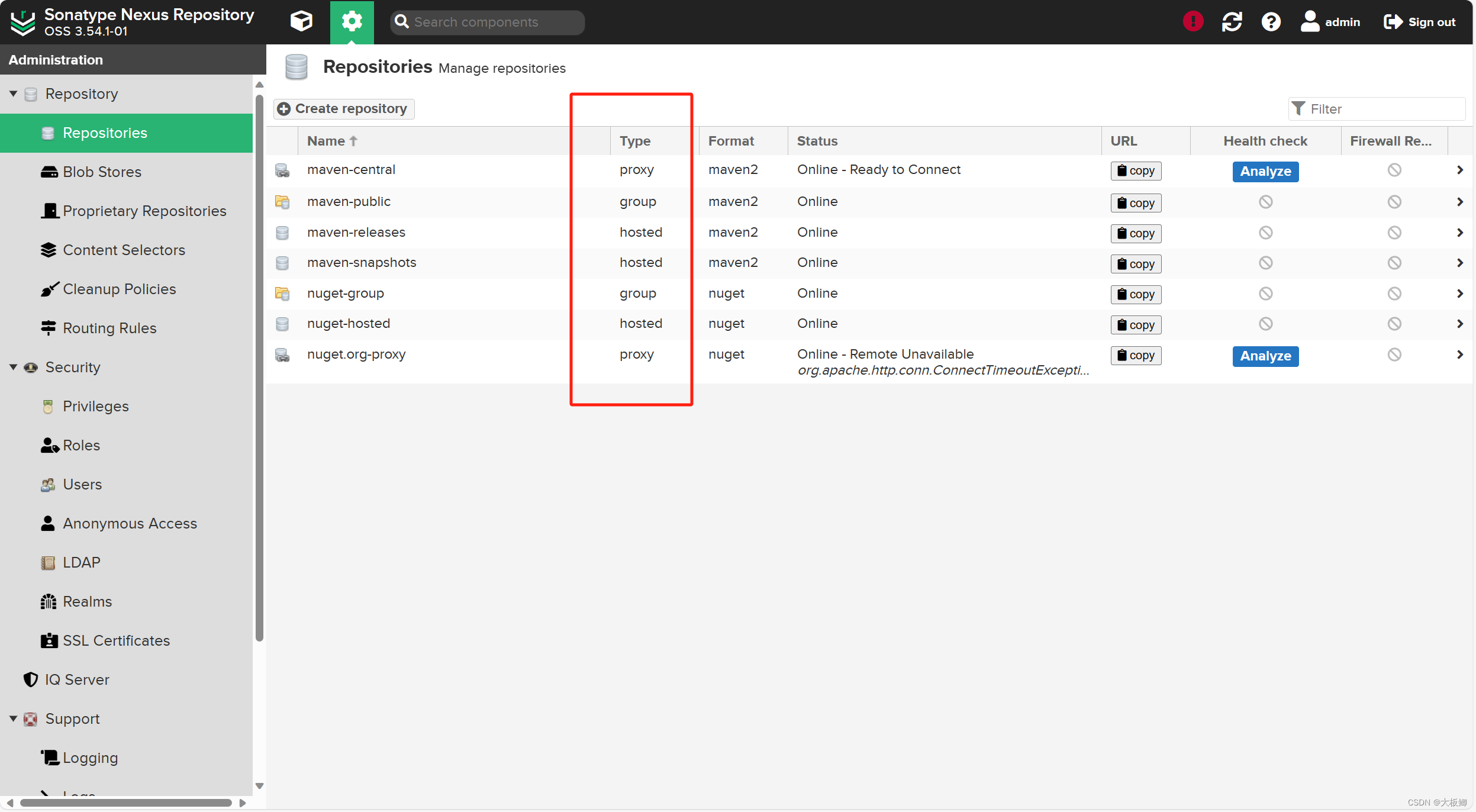Sort by the Name column header
This screenshot has width=1476, height=812.
coord(453,141)
